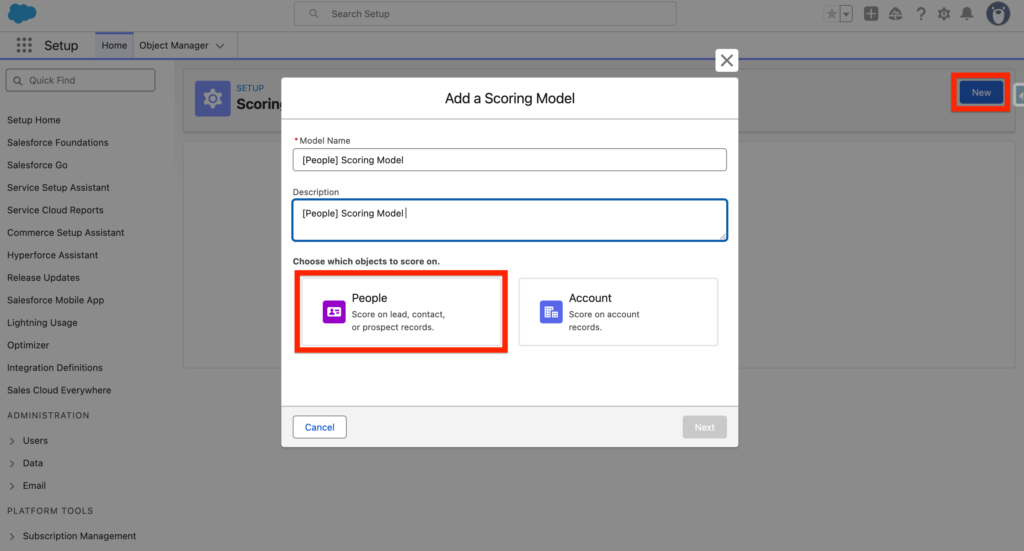View notifications bell icon
The height and width of the screenshot is (551, 1024).
point(967,14)
